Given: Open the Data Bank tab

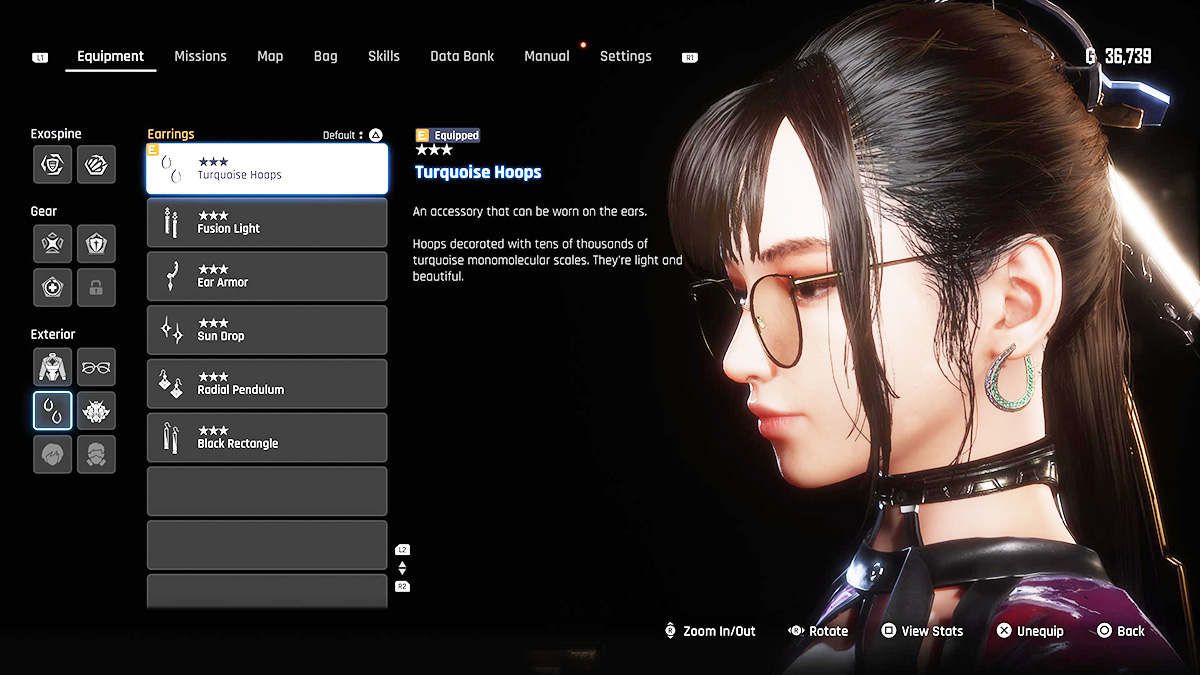Looking at the screenshot, I should 462,56.
